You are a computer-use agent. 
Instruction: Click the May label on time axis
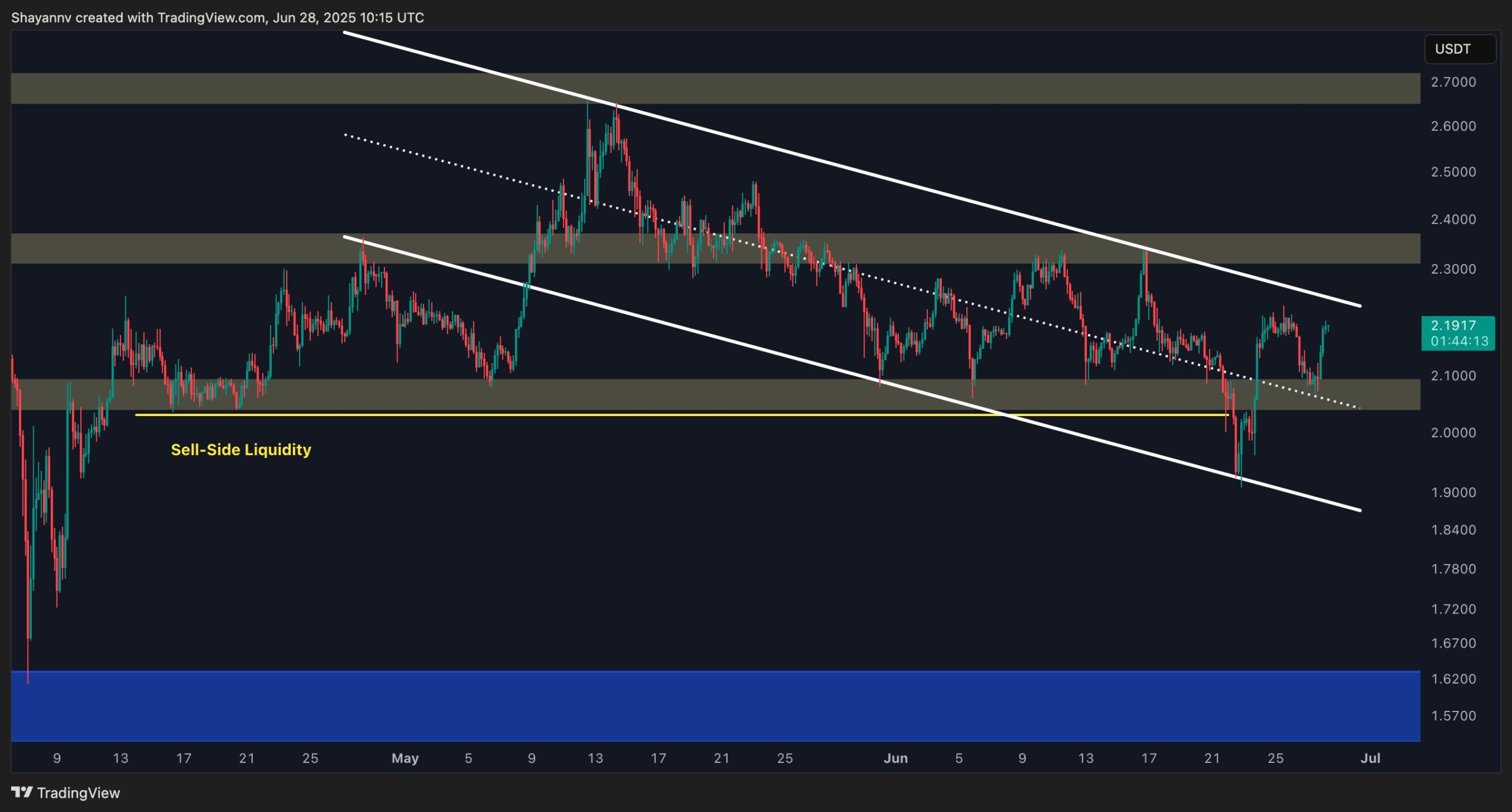[405, 758]
